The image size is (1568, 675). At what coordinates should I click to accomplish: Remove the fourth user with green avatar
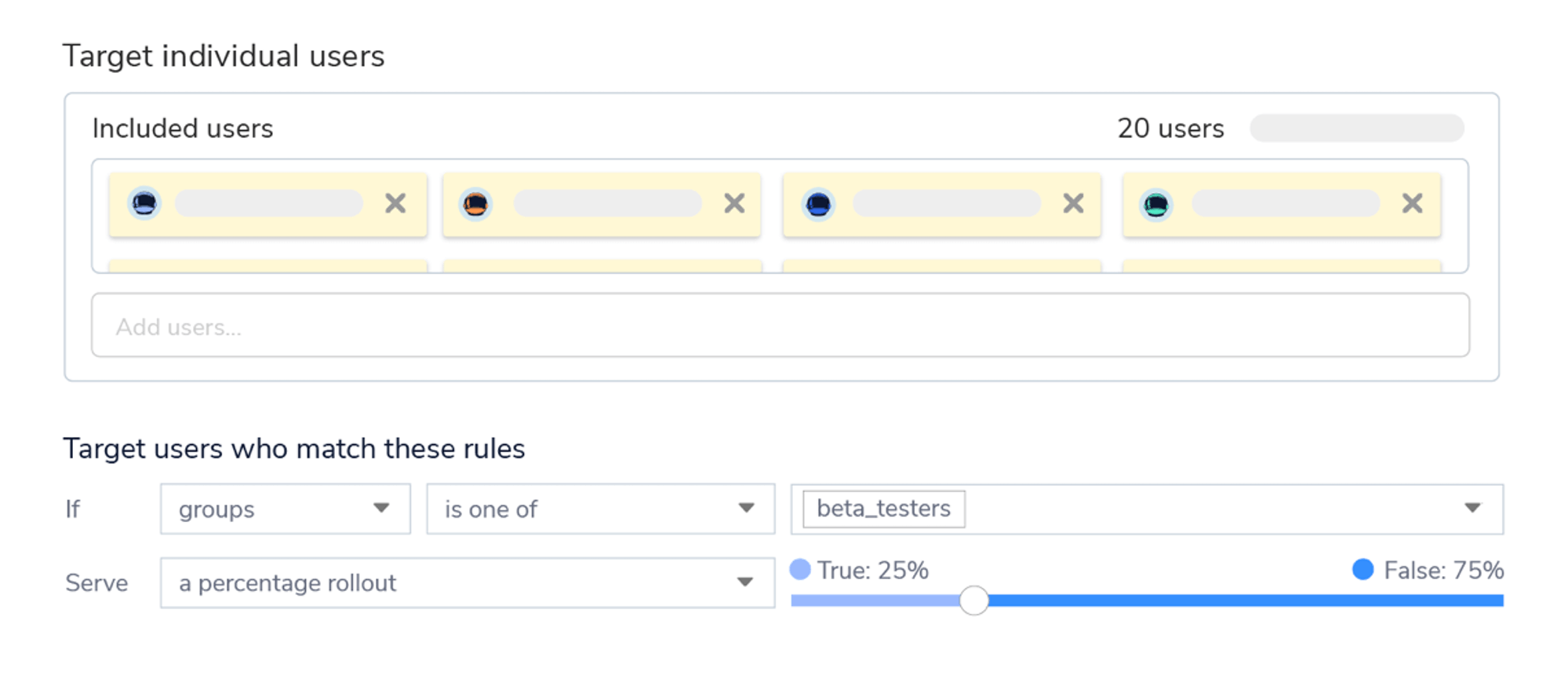[x=1412, y=204]
